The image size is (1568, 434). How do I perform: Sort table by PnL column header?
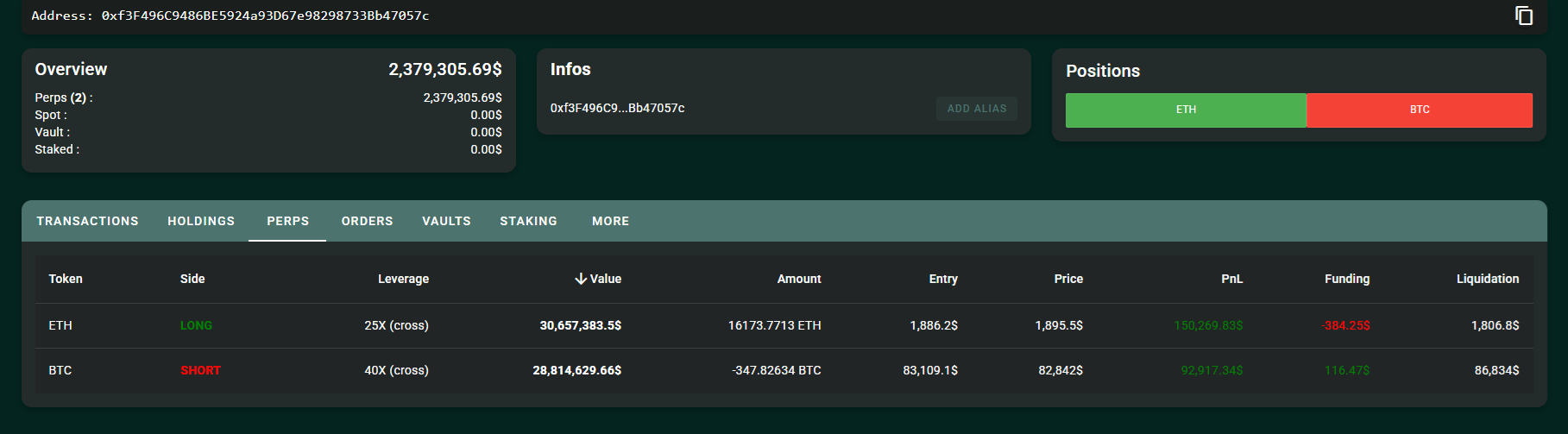tap(1231, 279)
